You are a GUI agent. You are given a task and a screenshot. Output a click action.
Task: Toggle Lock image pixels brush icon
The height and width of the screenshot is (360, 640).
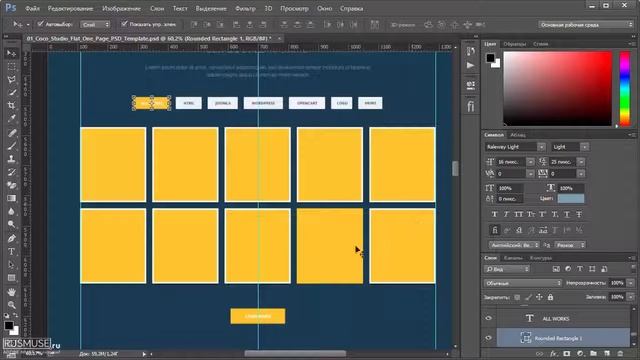[x=528, y=297]
